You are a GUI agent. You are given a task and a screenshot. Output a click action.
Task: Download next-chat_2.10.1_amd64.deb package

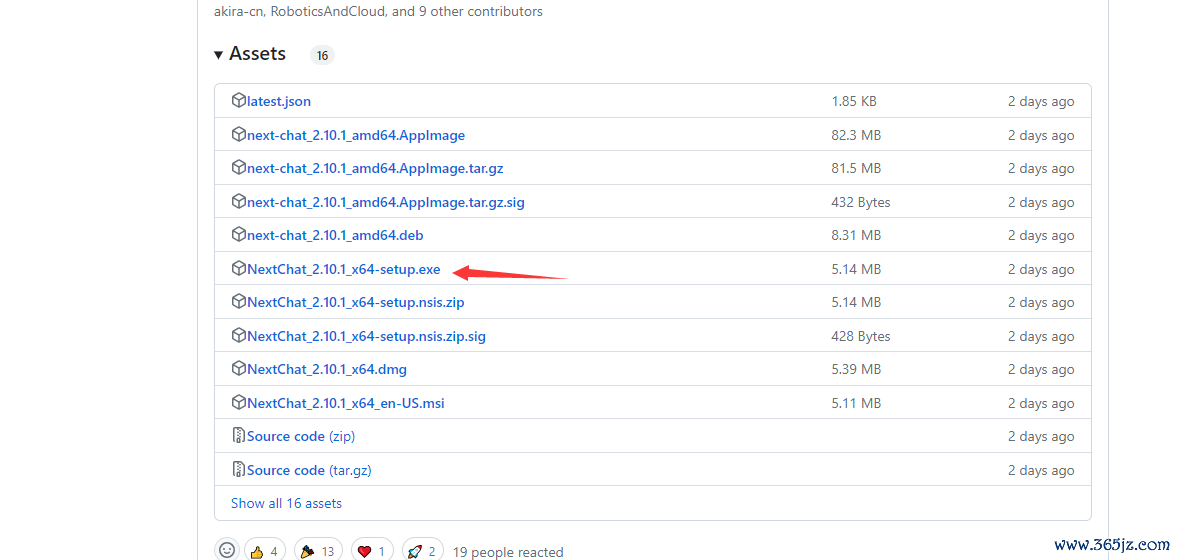coord(335,235)
